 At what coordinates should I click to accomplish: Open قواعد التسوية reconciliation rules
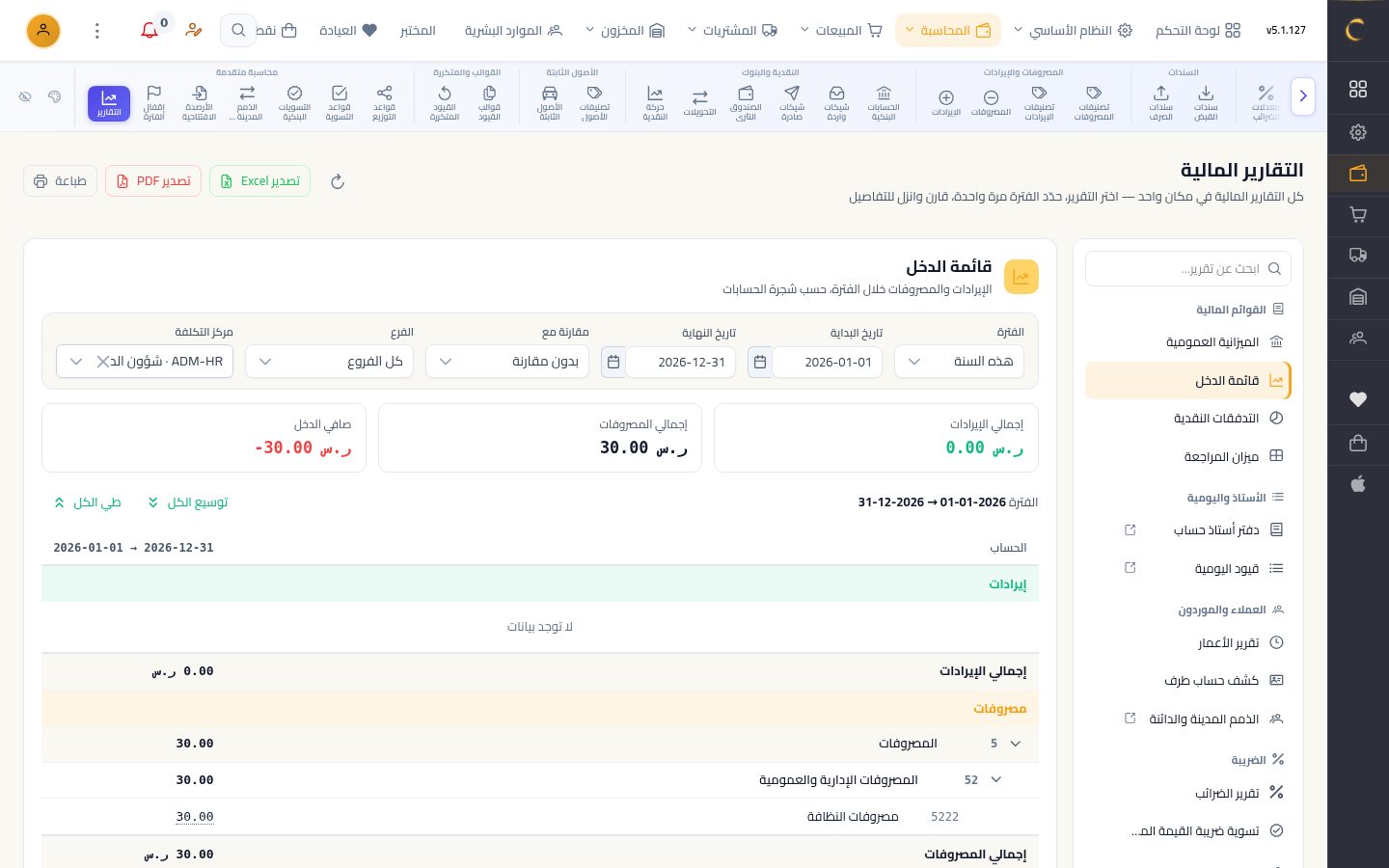point(339,103)
